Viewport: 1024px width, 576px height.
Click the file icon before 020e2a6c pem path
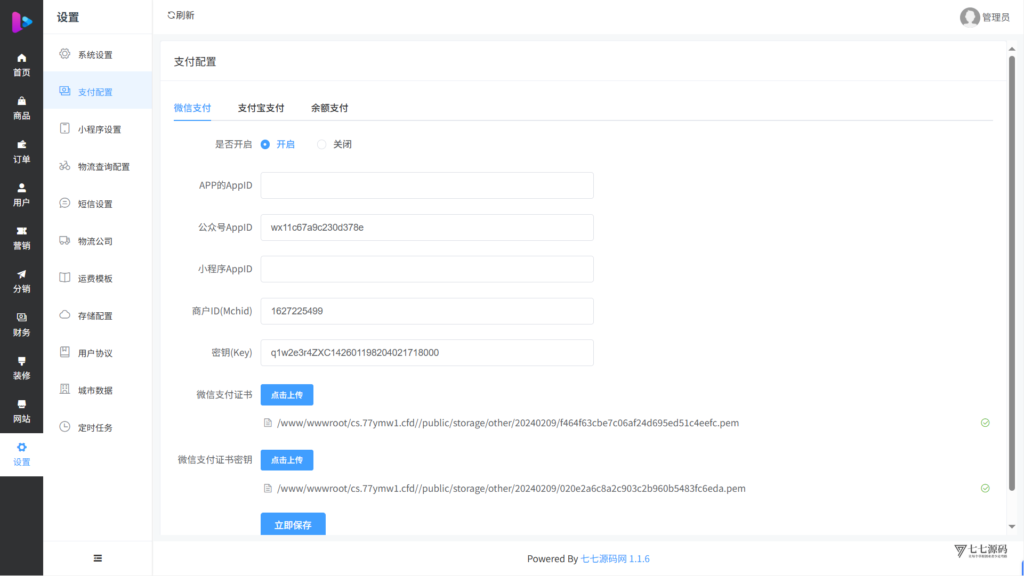(x=268, y=488)
